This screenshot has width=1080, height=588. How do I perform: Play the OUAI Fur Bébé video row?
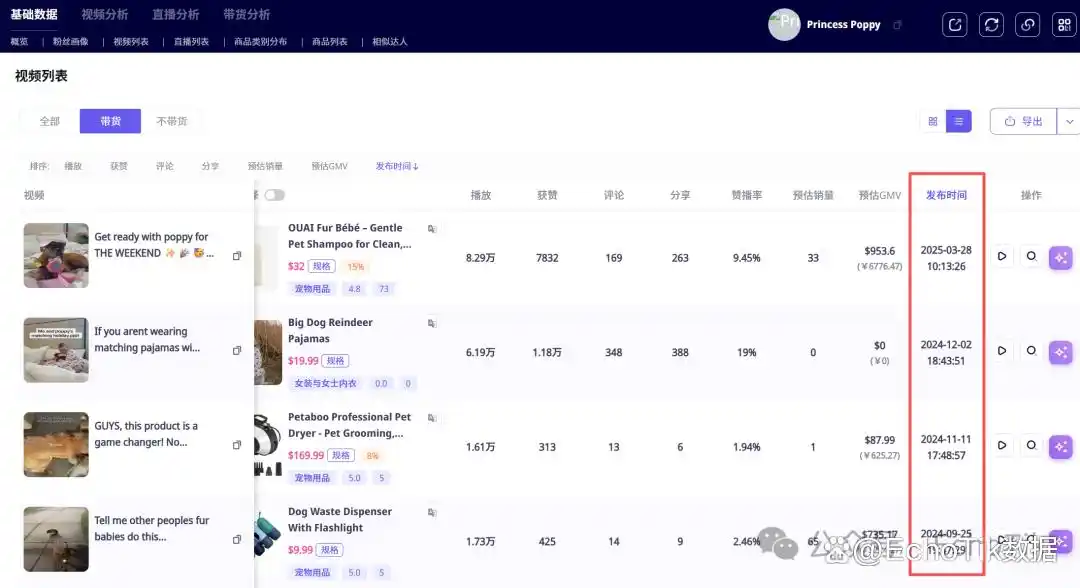pyautogui.click(x=1002, y=257)
